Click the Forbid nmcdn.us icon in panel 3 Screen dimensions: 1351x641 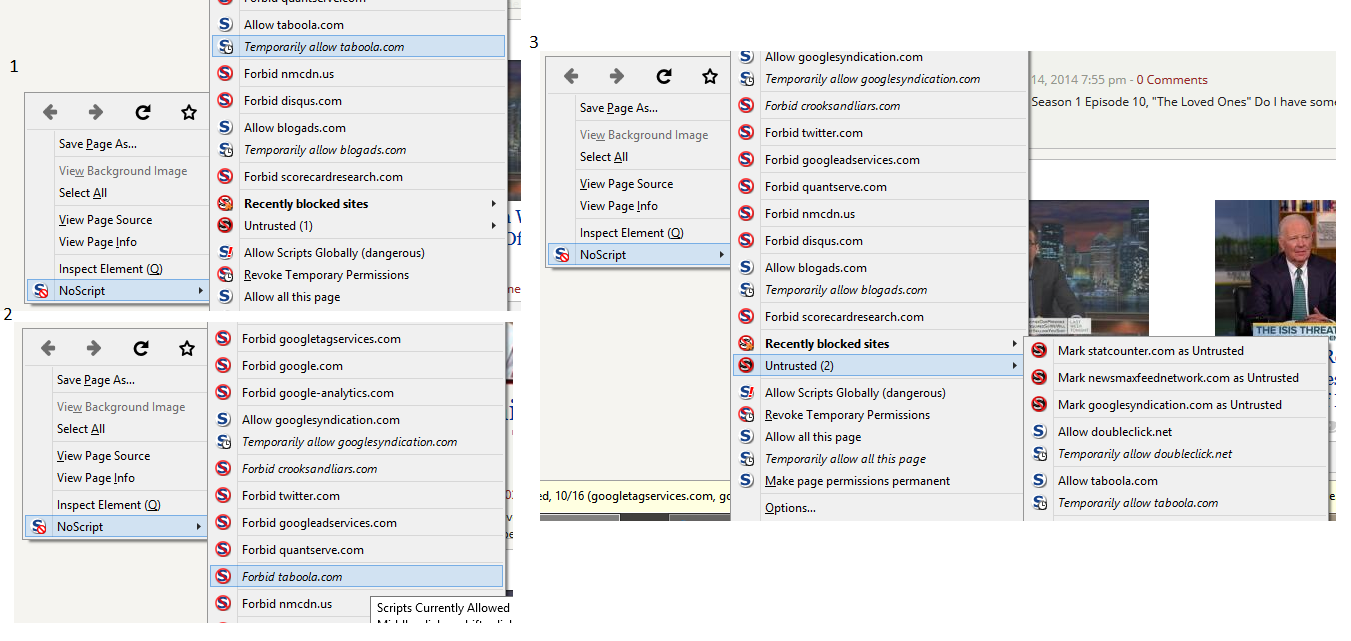point(746,214)
